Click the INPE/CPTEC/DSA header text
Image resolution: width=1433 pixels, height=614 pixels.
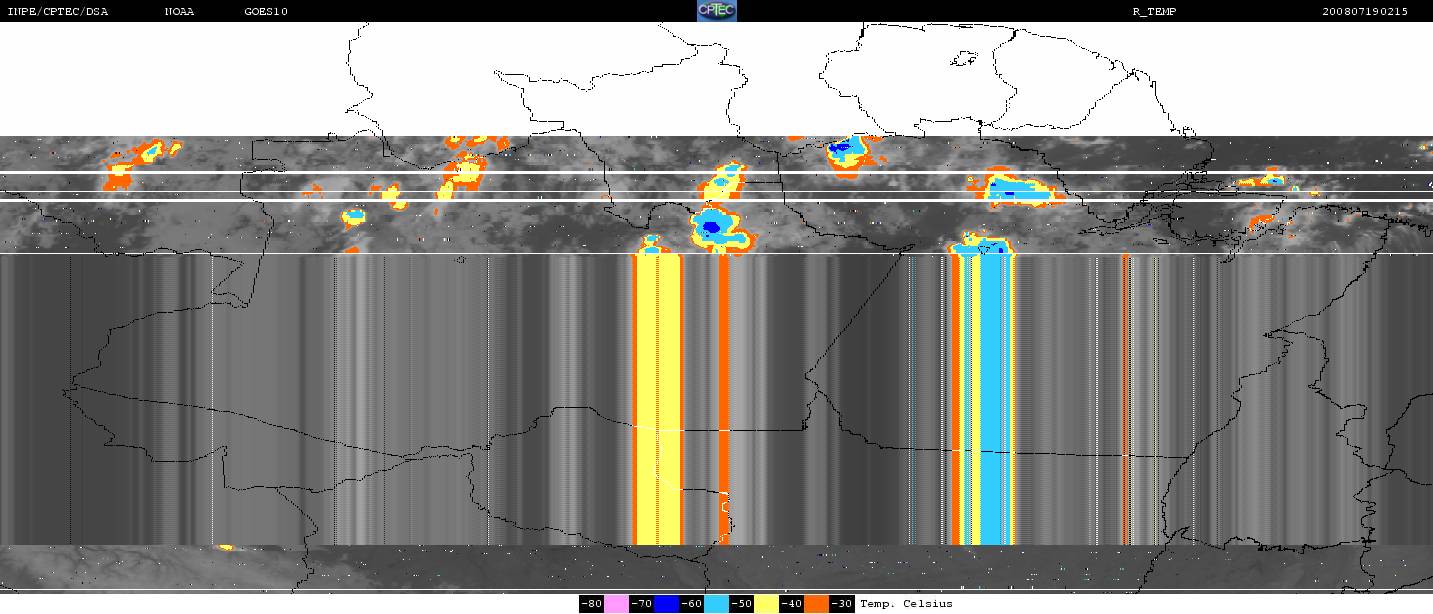coord(57,12)
